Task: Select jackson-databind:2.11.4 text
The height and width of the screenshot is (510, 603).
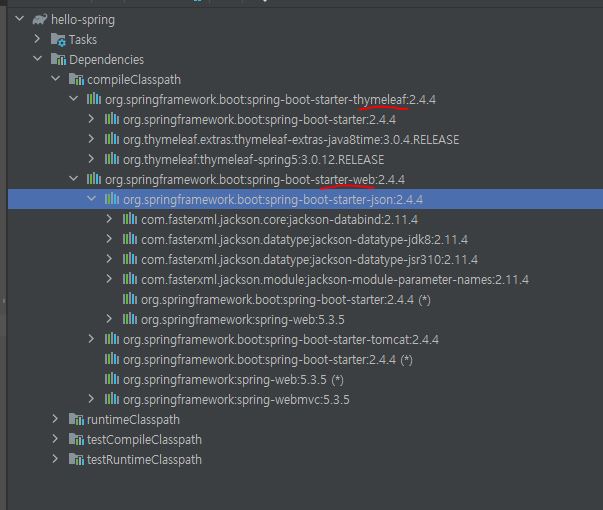Action: tap(280, 220)
